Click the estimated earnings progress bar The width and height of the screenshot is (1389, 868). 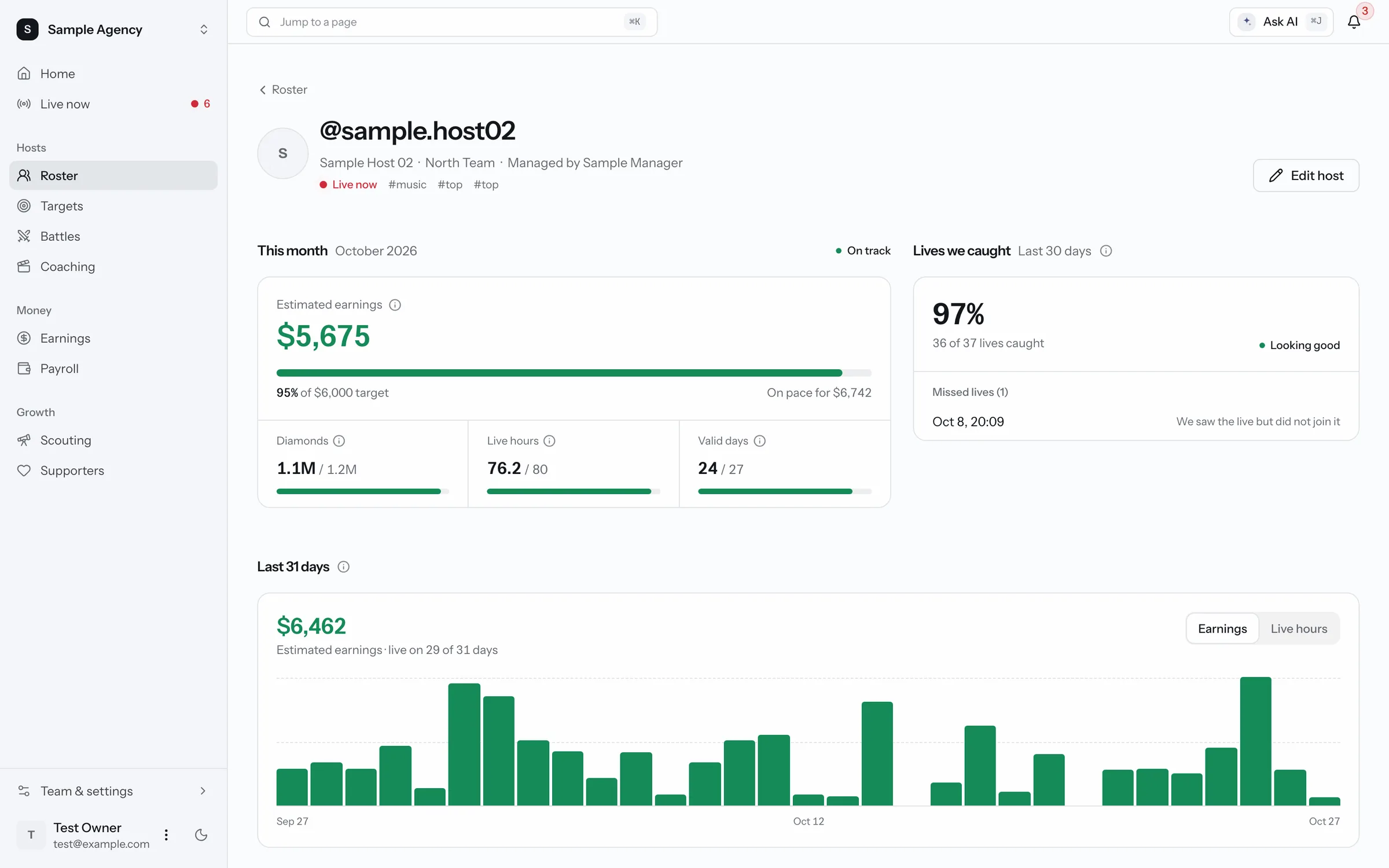click(x=574, y=373)
